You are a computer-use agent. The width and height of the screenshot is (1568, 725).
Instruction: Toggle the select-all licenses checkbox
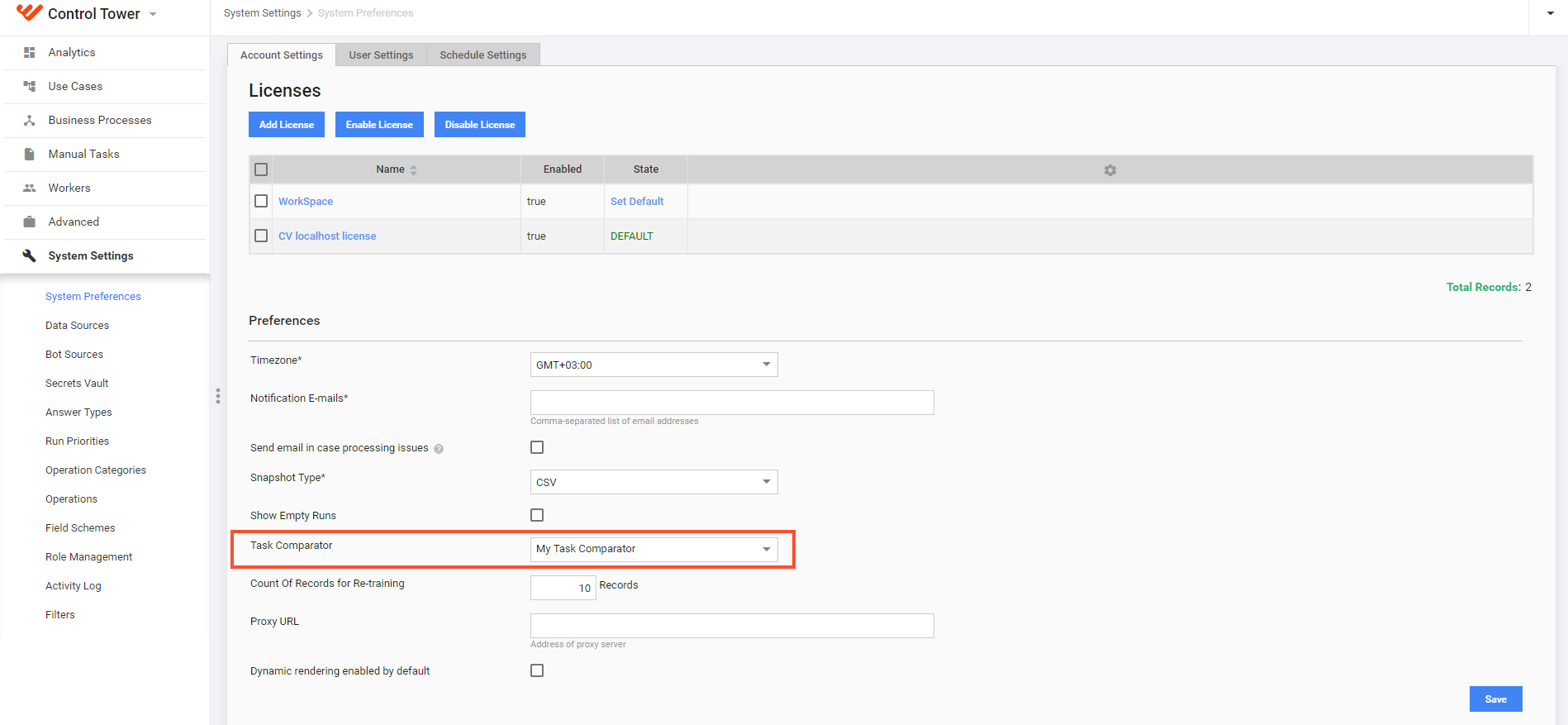click(x=261, y=169)
